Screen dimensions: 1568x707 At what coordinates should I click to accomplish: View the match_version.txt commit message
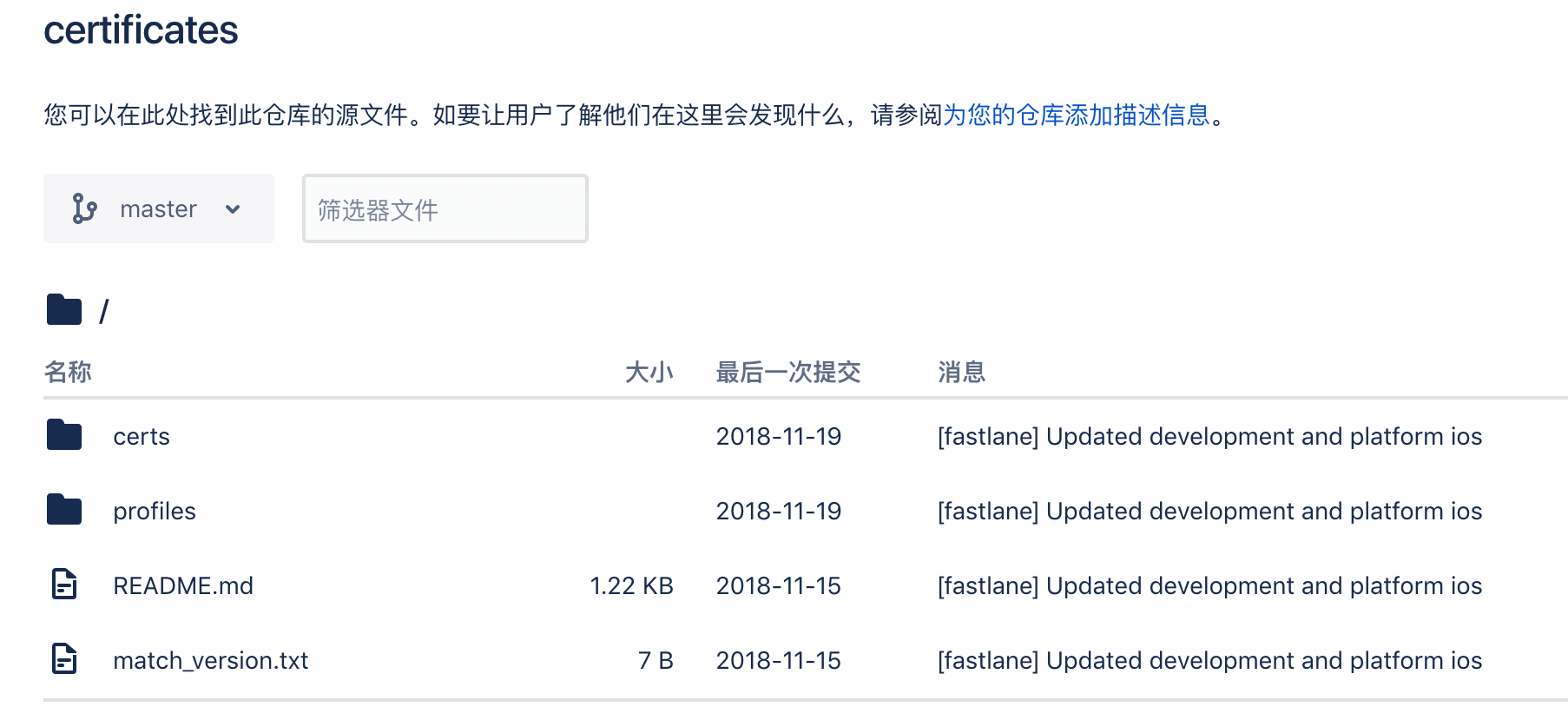click(x=1209, y=660)
